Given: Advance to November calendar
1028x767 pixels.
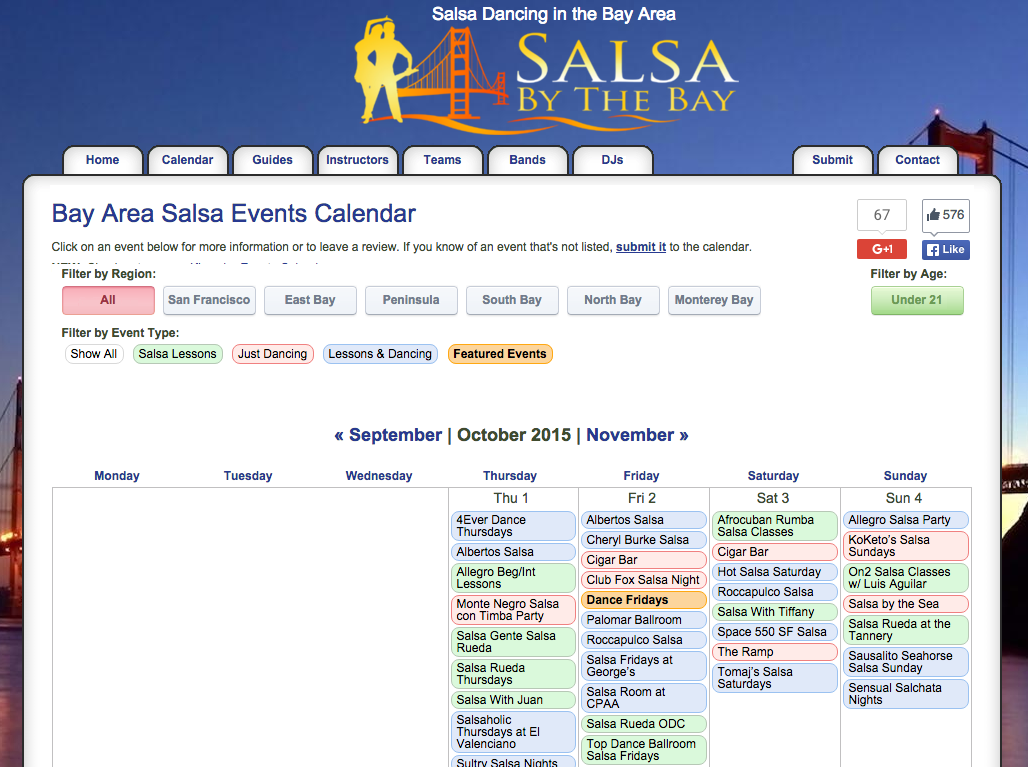Looking at the screenshot, I should tap(637, 435).
